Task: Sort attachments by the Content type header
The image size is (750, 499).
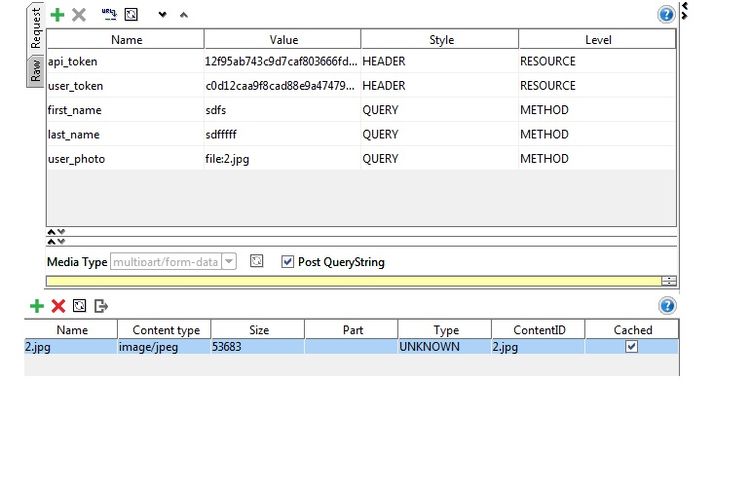Action: (165, 330)
